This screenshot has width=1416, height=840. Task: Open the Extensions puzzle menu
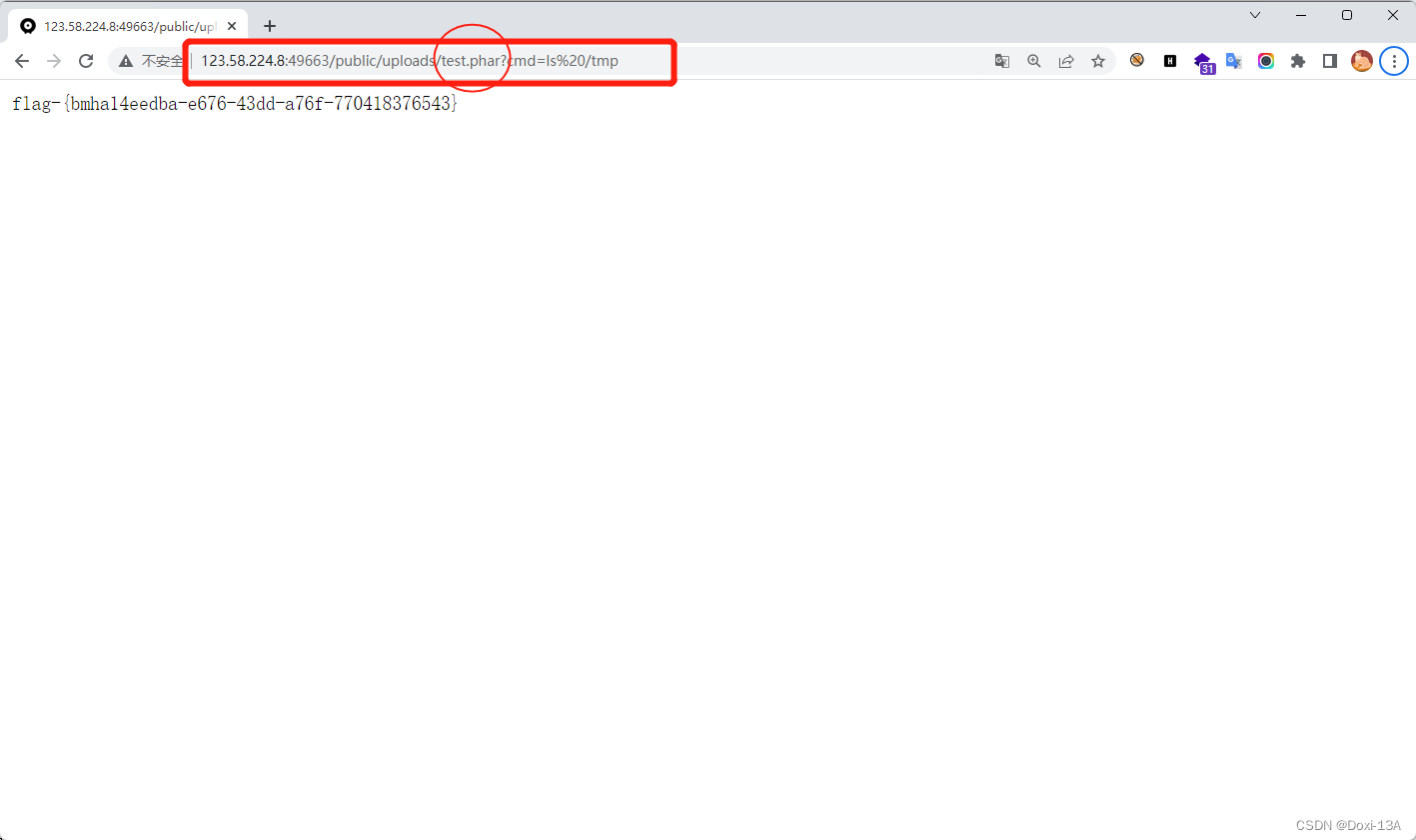click(1298, 61)
